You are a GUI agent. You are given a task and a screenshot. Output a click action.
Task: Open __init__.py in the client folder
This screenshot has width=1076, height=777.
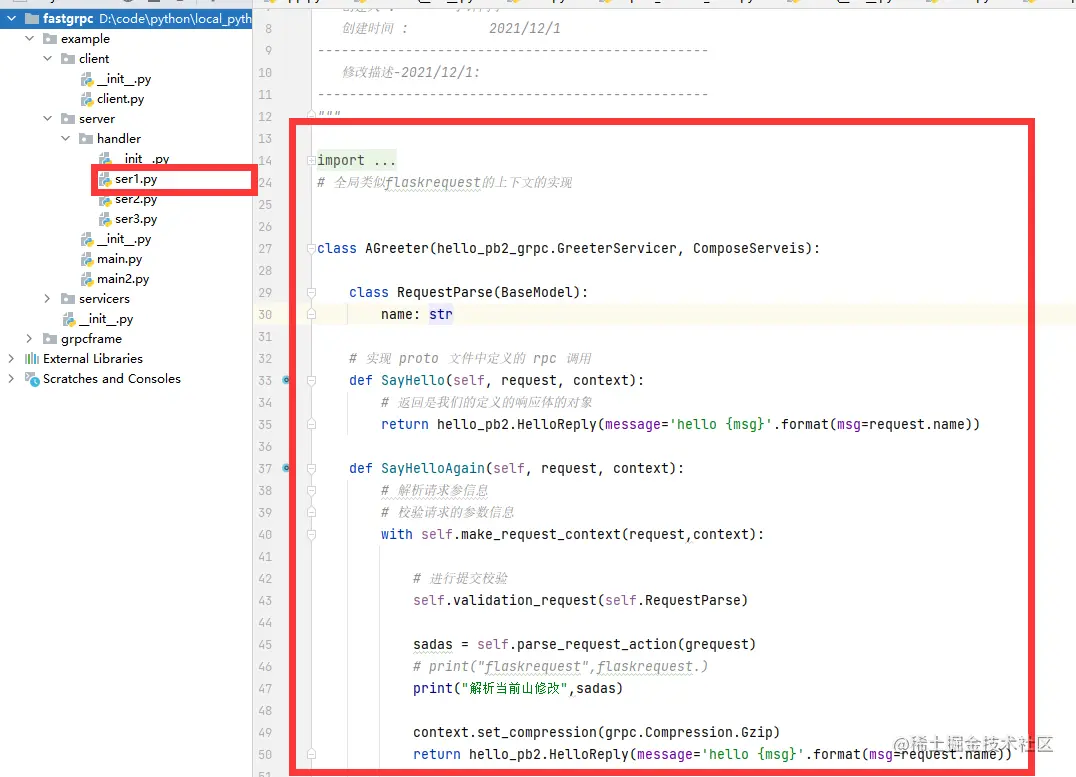[124, 79]
